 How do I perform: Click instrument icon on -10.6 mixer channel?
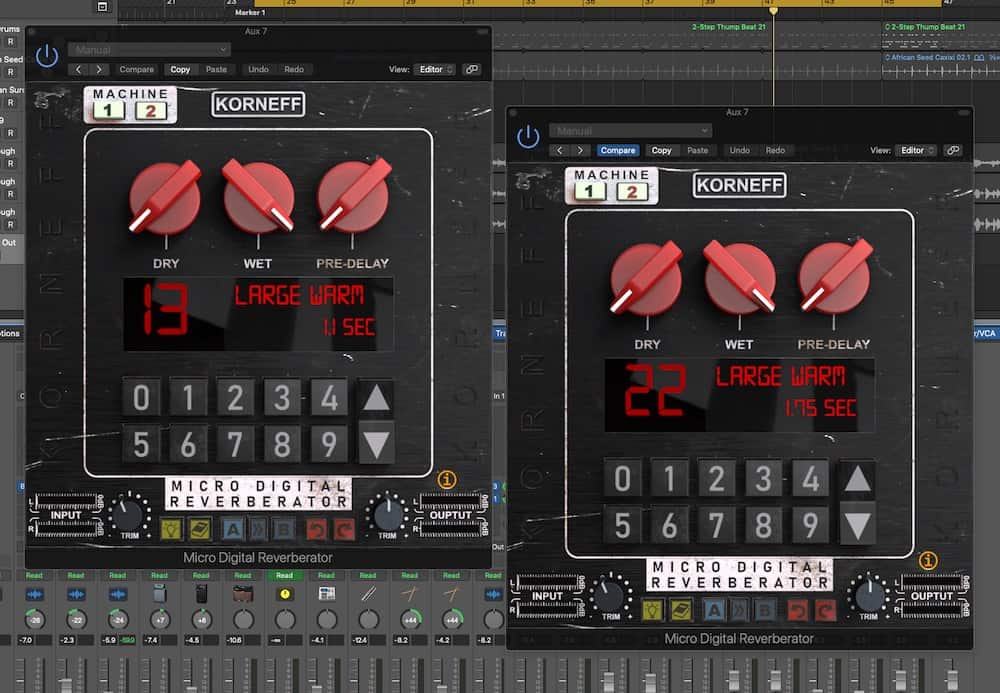coord(243,594)
